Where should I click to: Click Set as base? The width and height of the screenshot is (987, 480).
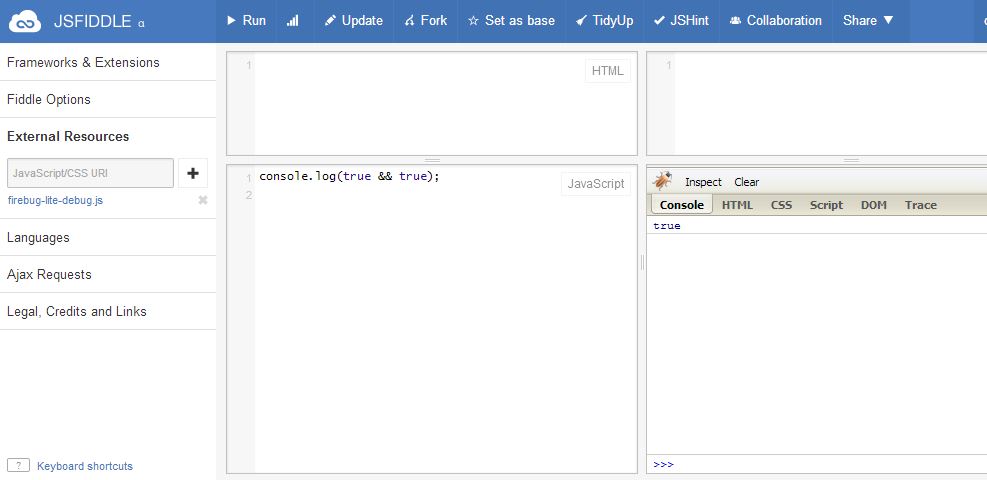[512, 21]
